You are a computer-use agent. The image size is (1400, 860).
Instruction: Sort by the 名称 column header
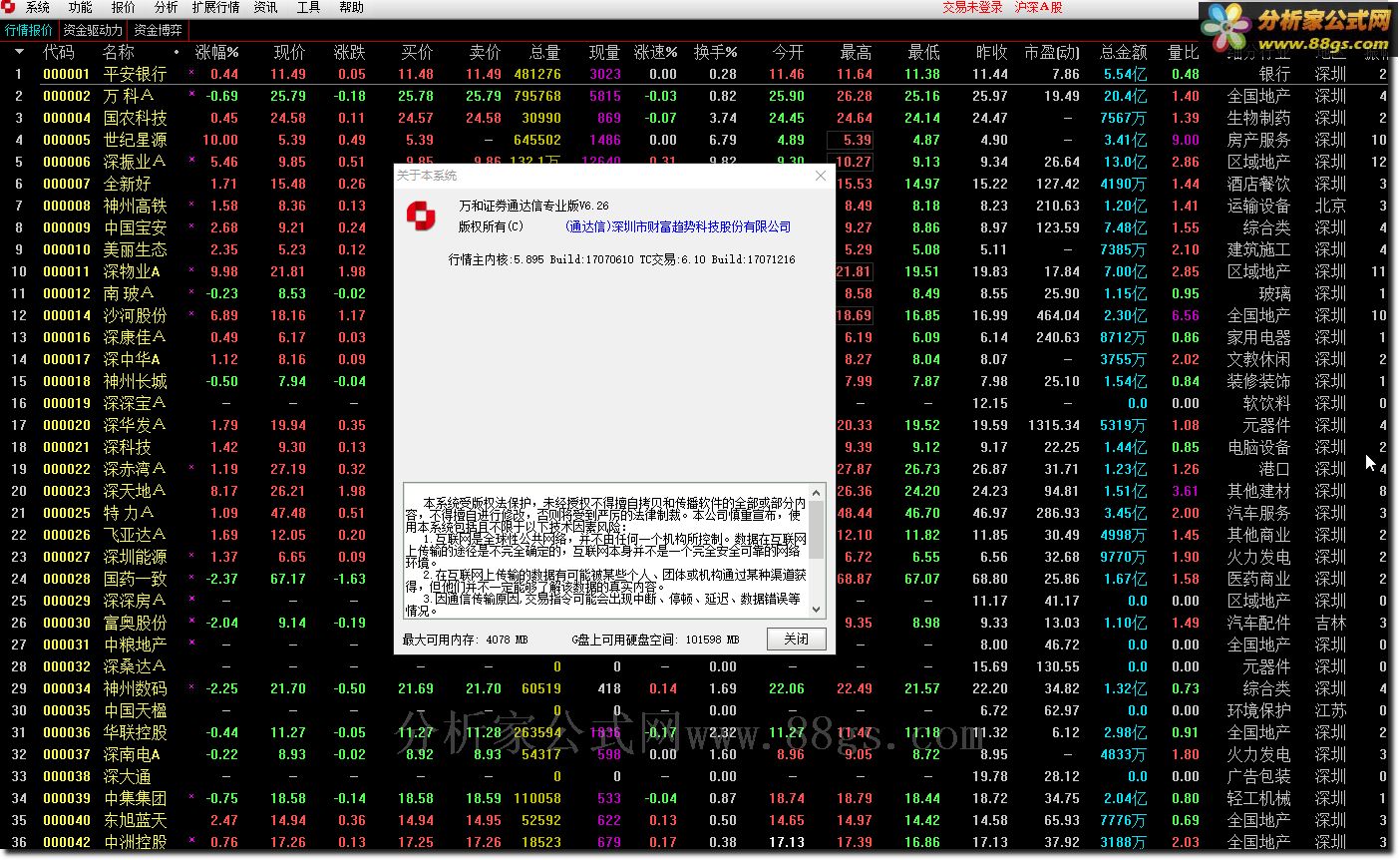119,52
